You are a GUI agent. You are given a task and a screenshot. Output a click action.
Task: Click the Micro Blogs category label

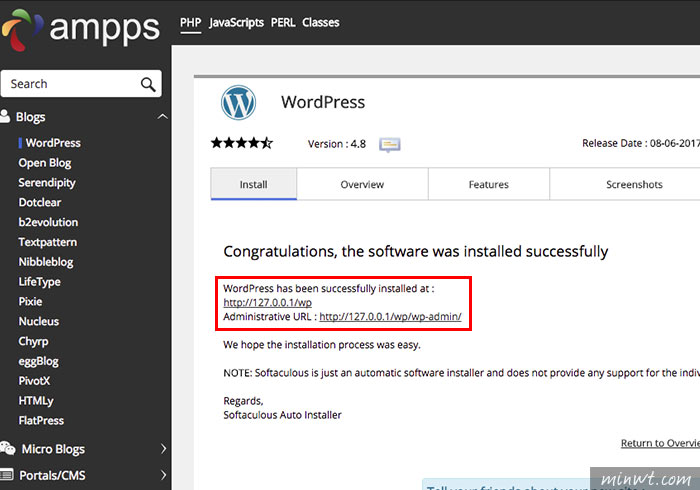[53, 449]
